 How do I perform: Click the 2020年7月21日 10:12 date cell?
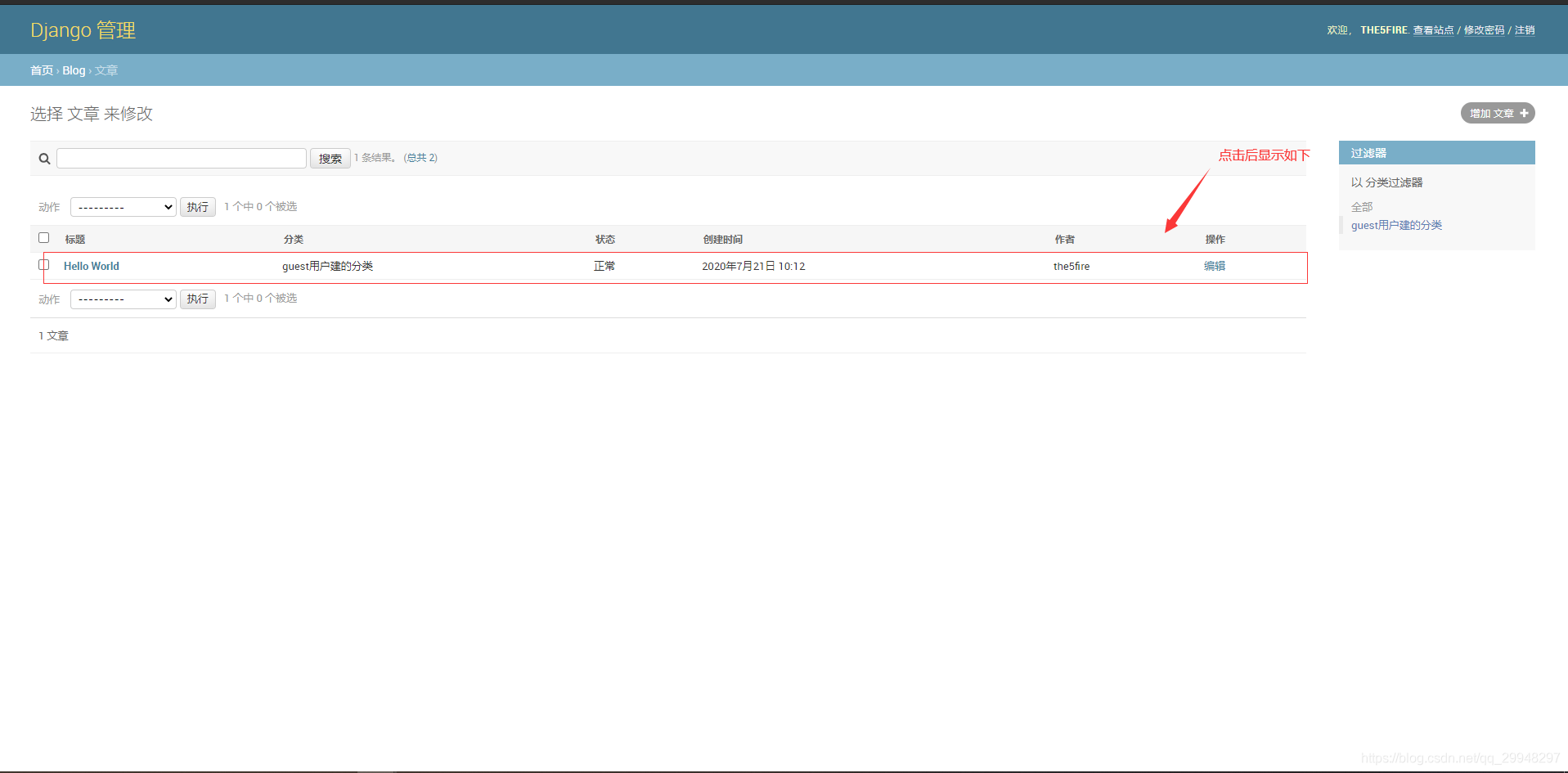pyautogui.click(x=753, y=266)
